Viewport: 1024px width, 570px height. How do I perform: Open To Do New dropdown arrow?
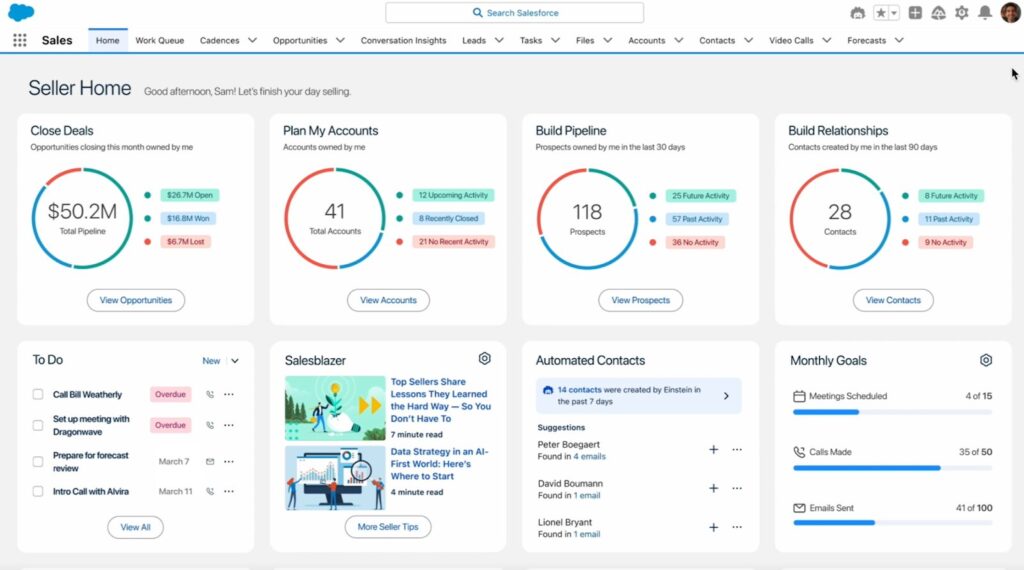click(235, 361)
